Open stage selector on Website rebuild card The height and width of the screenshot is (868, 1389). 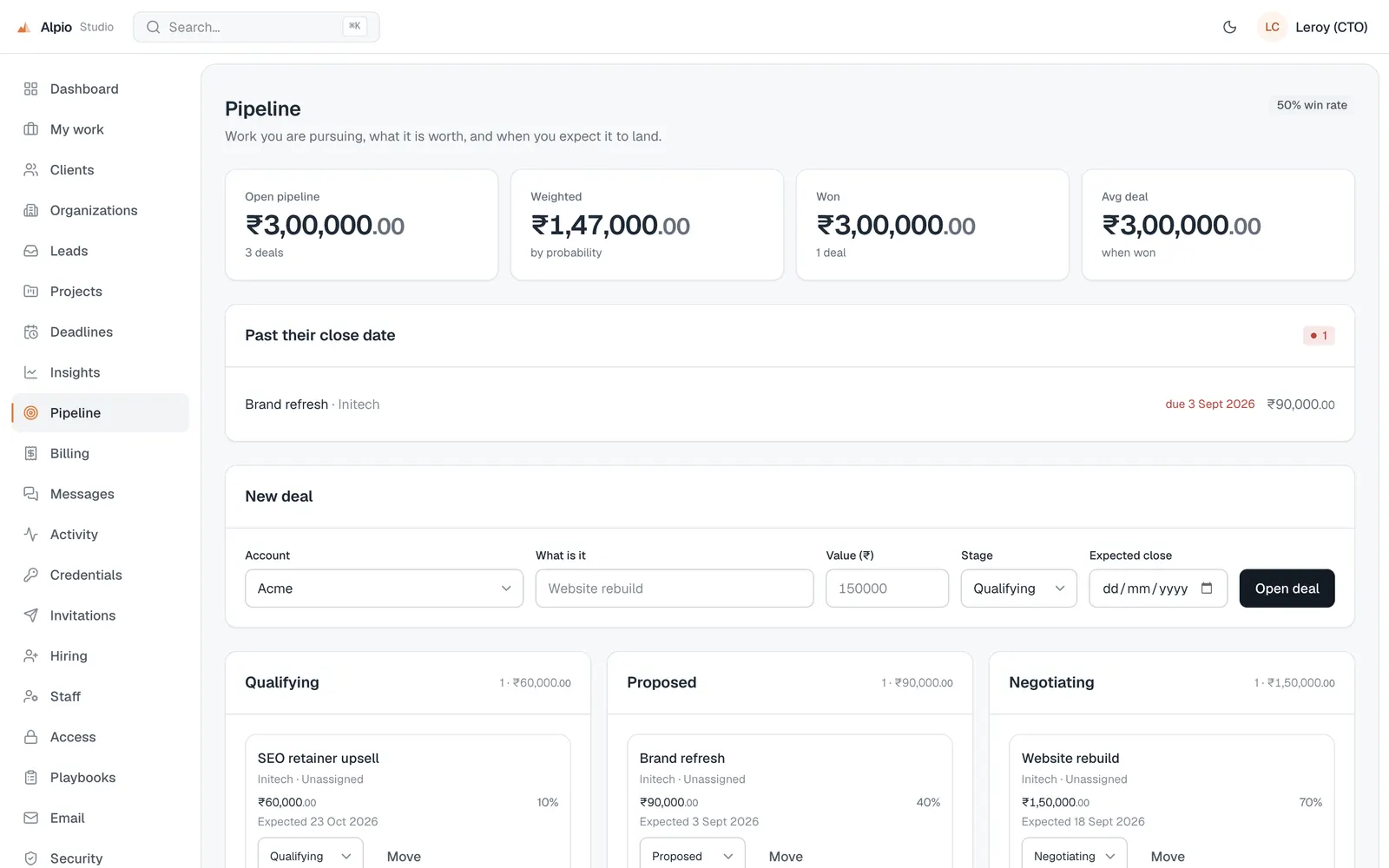coord(1074,855)
